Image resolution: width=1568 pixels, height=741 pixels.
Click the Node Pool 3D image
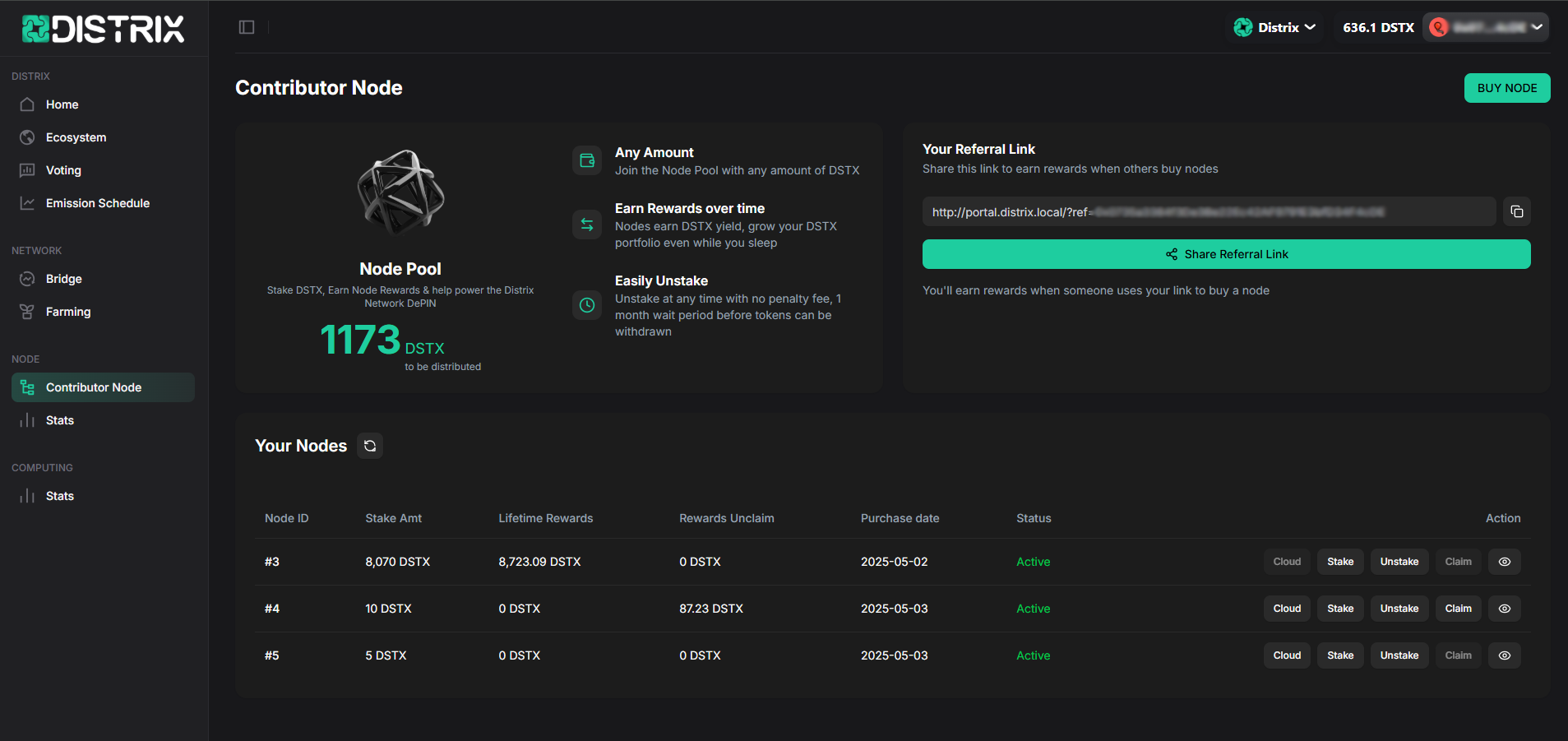(400, 194)
